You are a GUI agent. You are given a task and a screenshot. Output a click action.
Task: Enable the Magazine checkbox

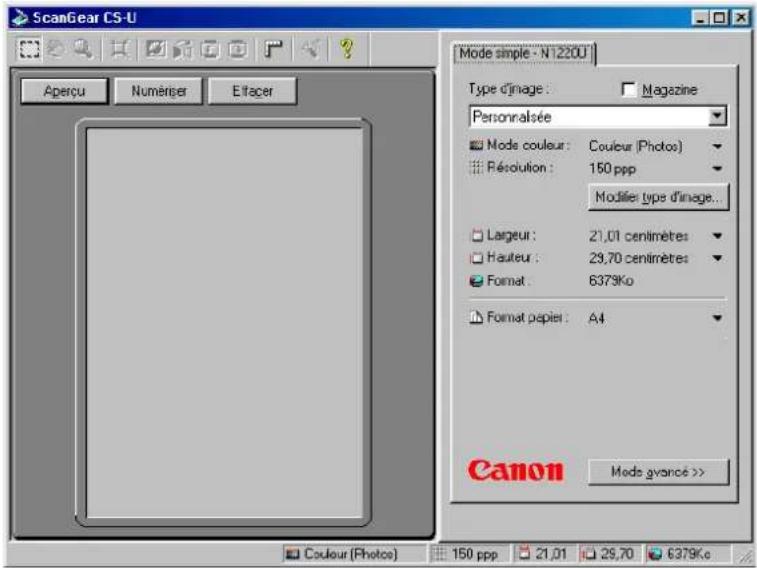pyautogui.click(x=629, y=90)
